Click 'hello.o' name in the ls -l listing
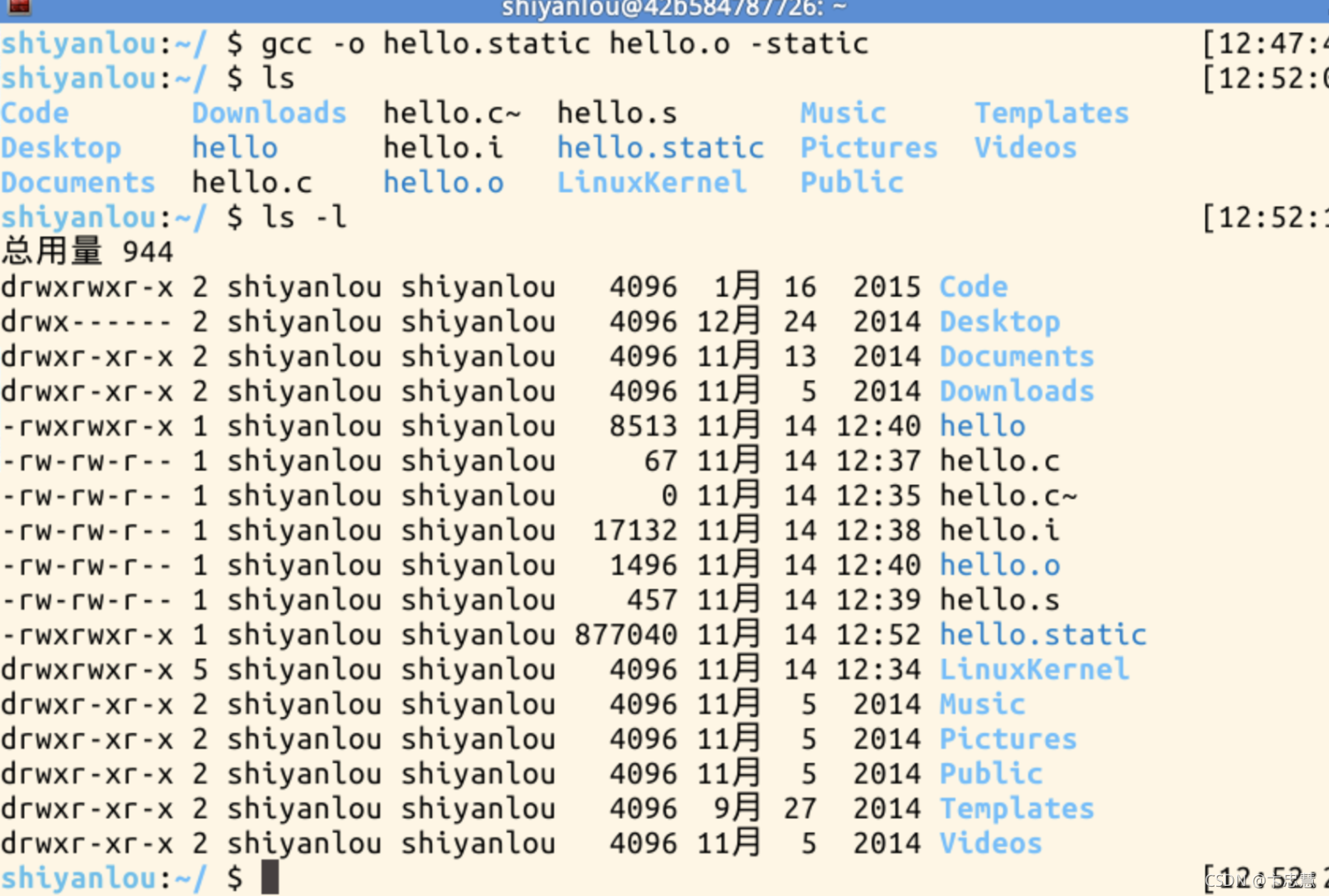The width and height of the screenshot is (1329, 896). pos(1000,565)
